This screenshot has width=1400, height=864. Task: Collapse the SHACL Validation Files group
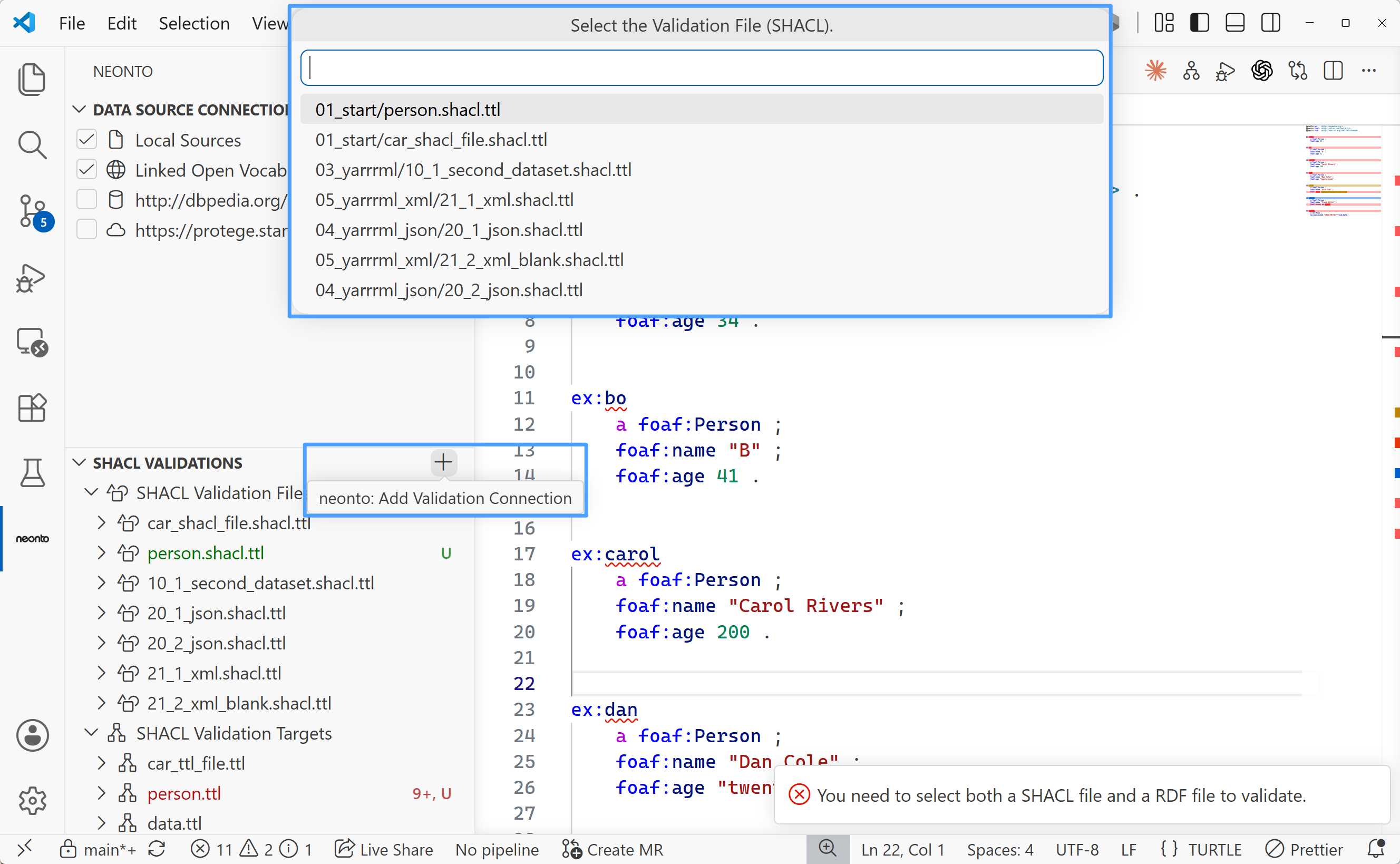click(91, 492)
